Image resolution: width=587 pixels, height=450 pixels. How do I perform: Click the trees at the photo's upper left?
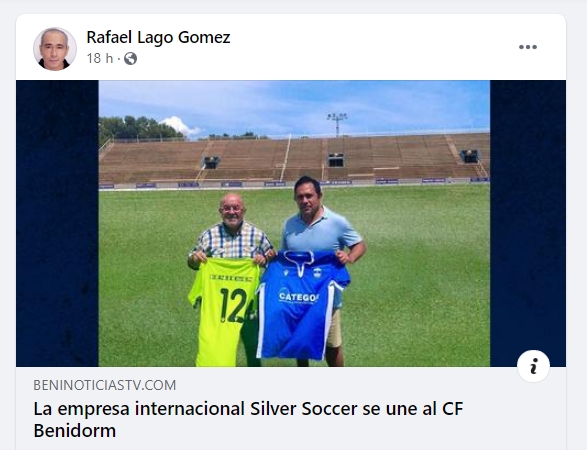pyautogui.click(x=139, y=128)
